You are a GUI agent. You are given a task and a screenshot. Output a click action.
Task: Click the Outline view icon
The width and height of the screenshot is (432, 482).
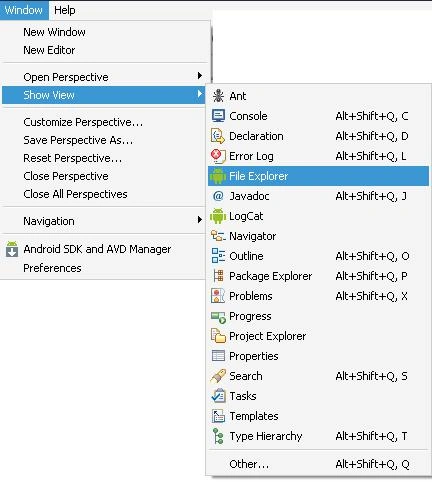tap(218, 256)
